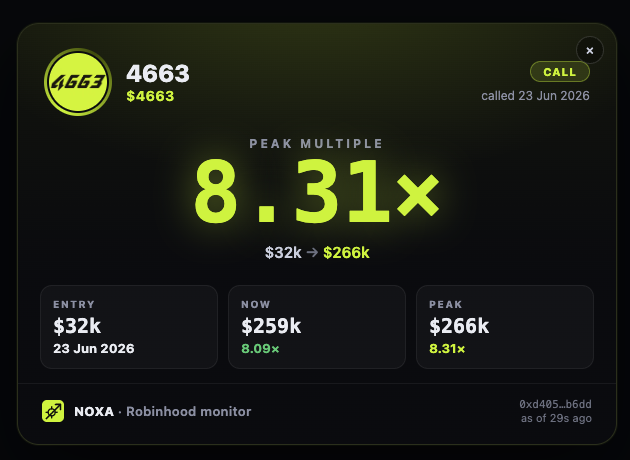The height and width of the screenshot is (460, 630).
Task: Click the entry date 23 Jun 2026
Action: (94, 348)
